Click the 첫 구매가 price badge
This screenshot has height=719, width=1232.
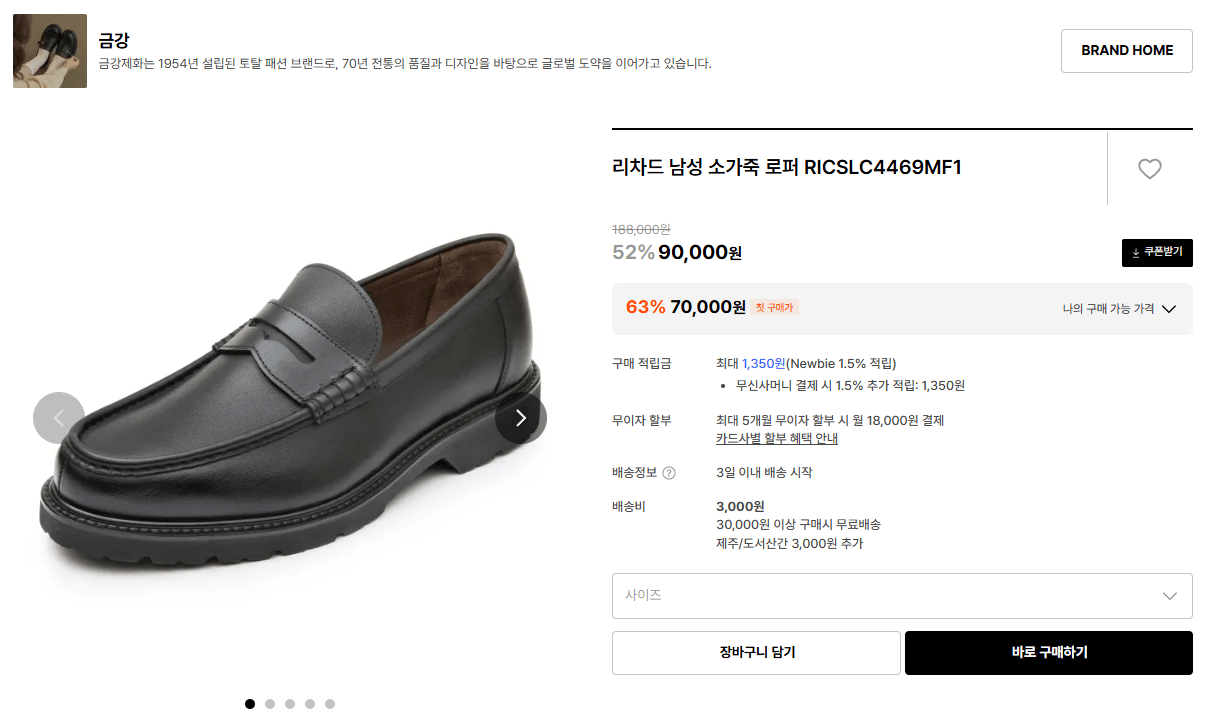pyautogui.click(x=773, y=308)
